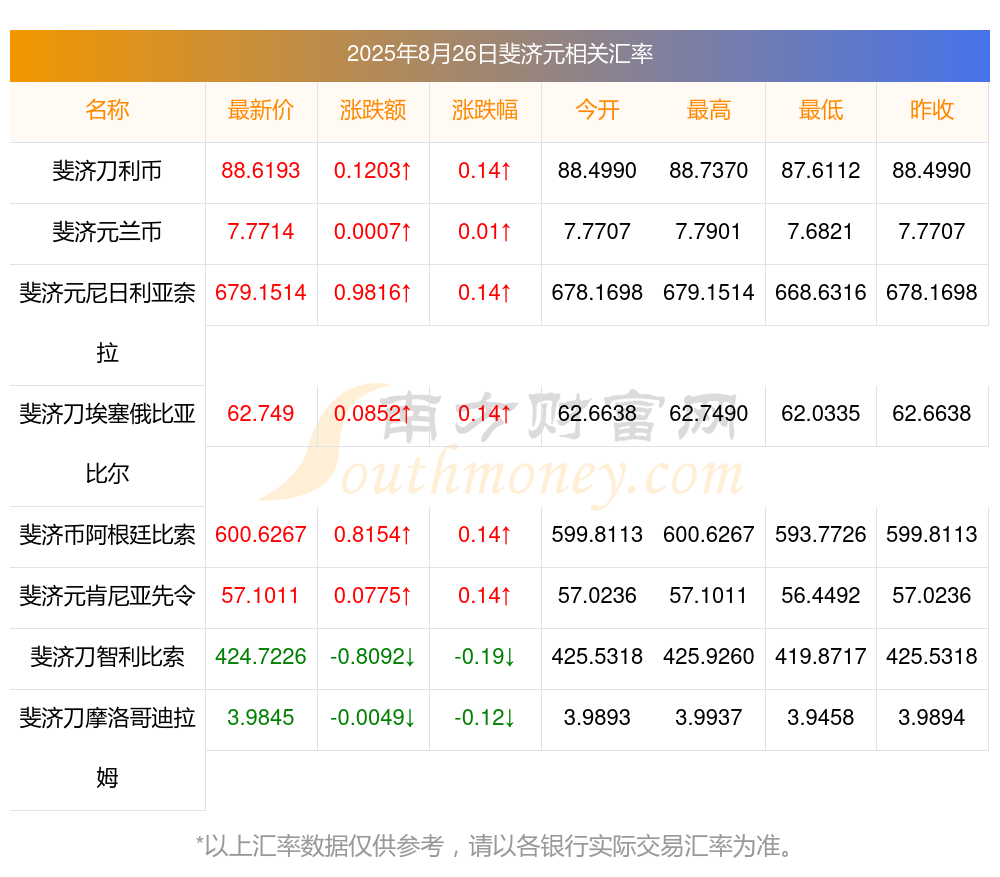Click the low value 87.6112
The height and width of the screenshot is (877, 1000).
click(x=821, y=171)
